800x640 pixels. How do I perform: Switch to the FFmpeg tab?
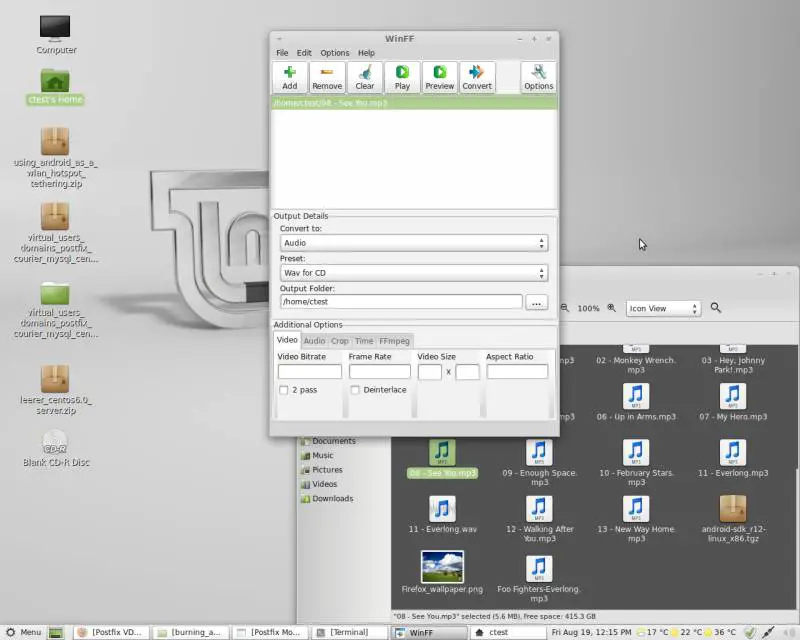click(x=394, y=341)
